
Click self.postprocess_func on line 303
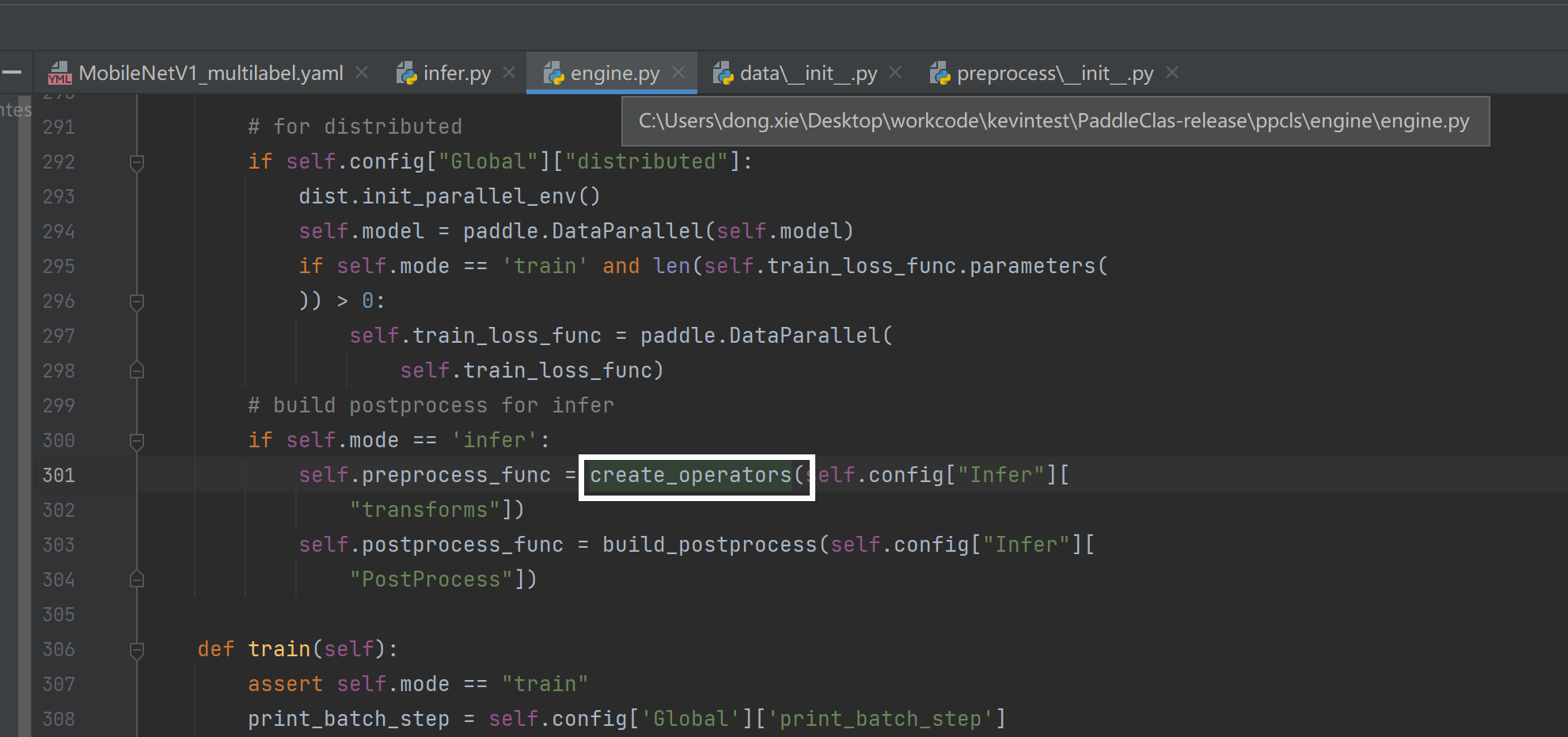431,545
